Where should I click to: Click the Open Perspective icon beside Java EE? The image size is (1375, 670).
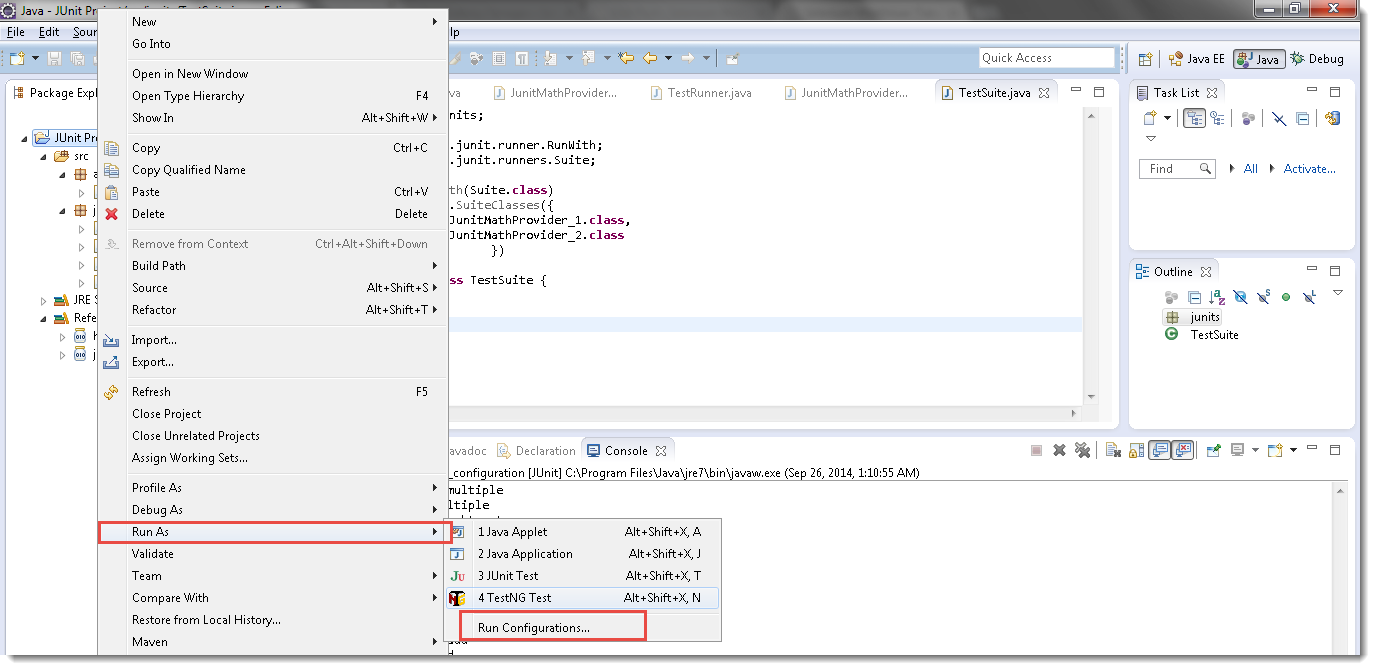1145,59
